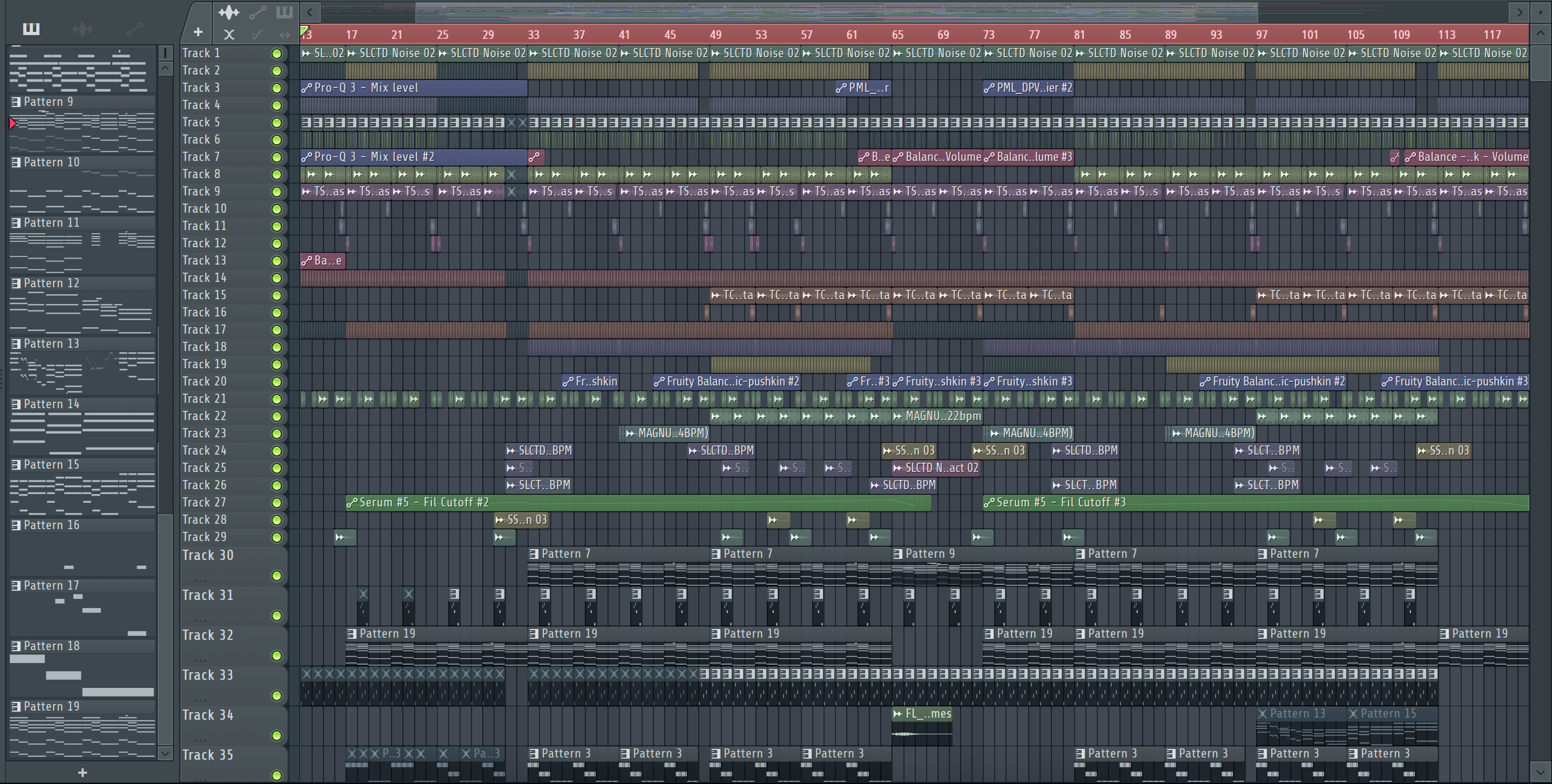Click the double-arrow resize icon under pattern focus
Image resolution: width=1552 pixels, height=784 pixels.
coord(285,35)
